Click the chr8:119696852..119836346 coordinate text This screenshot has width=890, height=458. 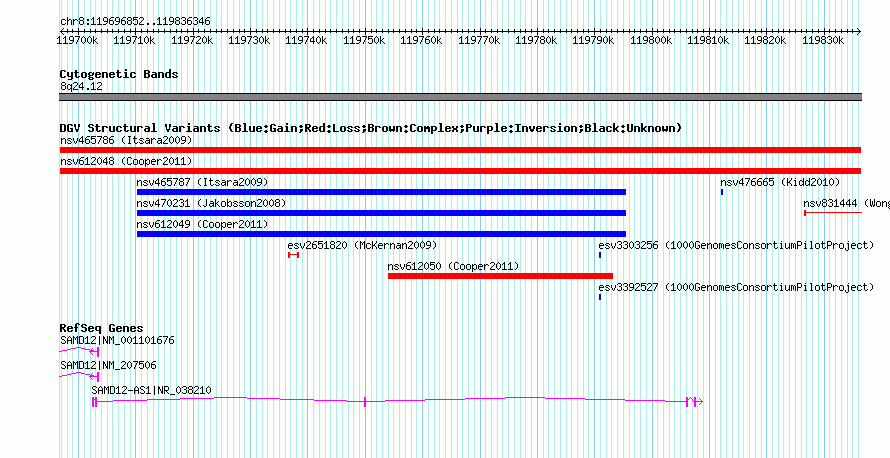[135, 22]
